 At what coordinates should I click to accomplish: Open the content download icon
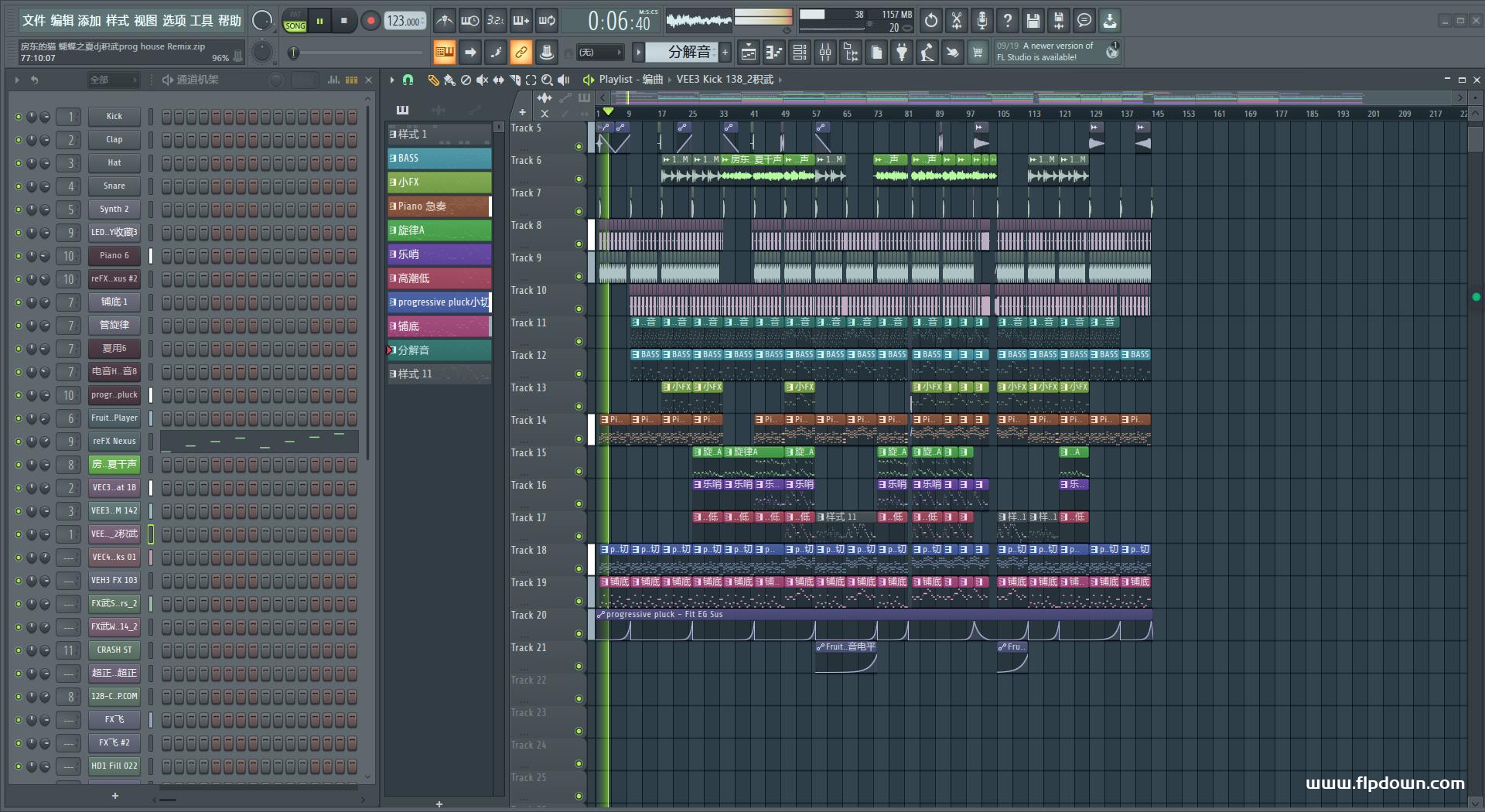coord(1110,21)
